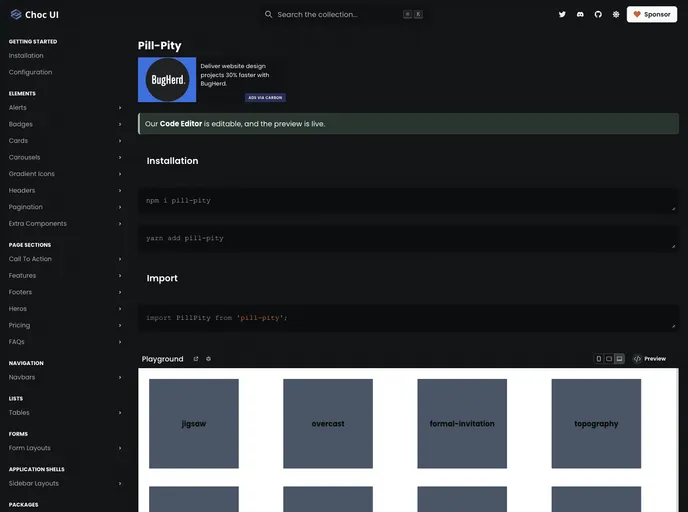Expand the Call To Action section
Viewport: 688px width, 512px height.
point(65,259)
